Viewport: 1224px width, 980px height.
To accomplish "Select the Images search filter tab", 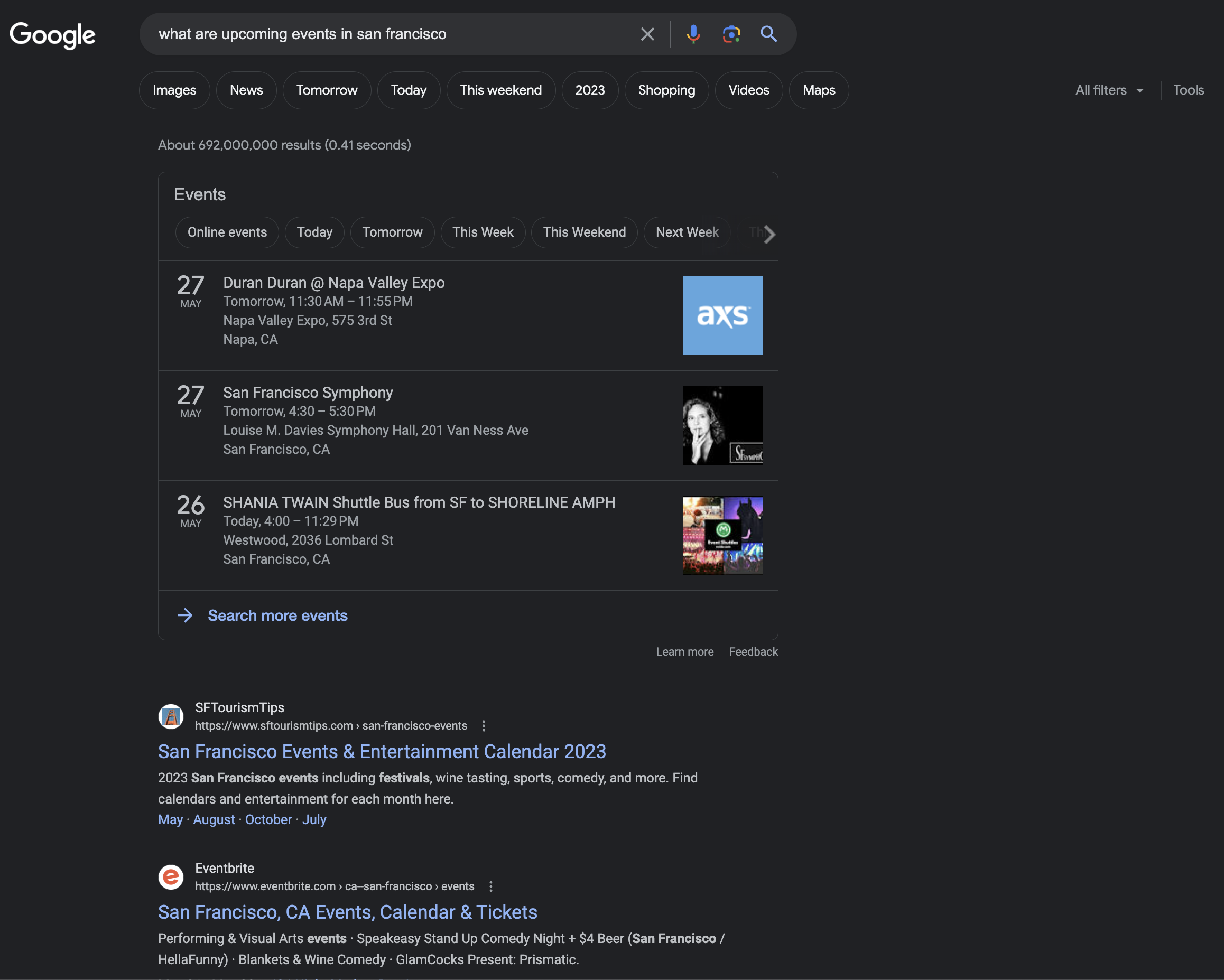I will 174,89.
